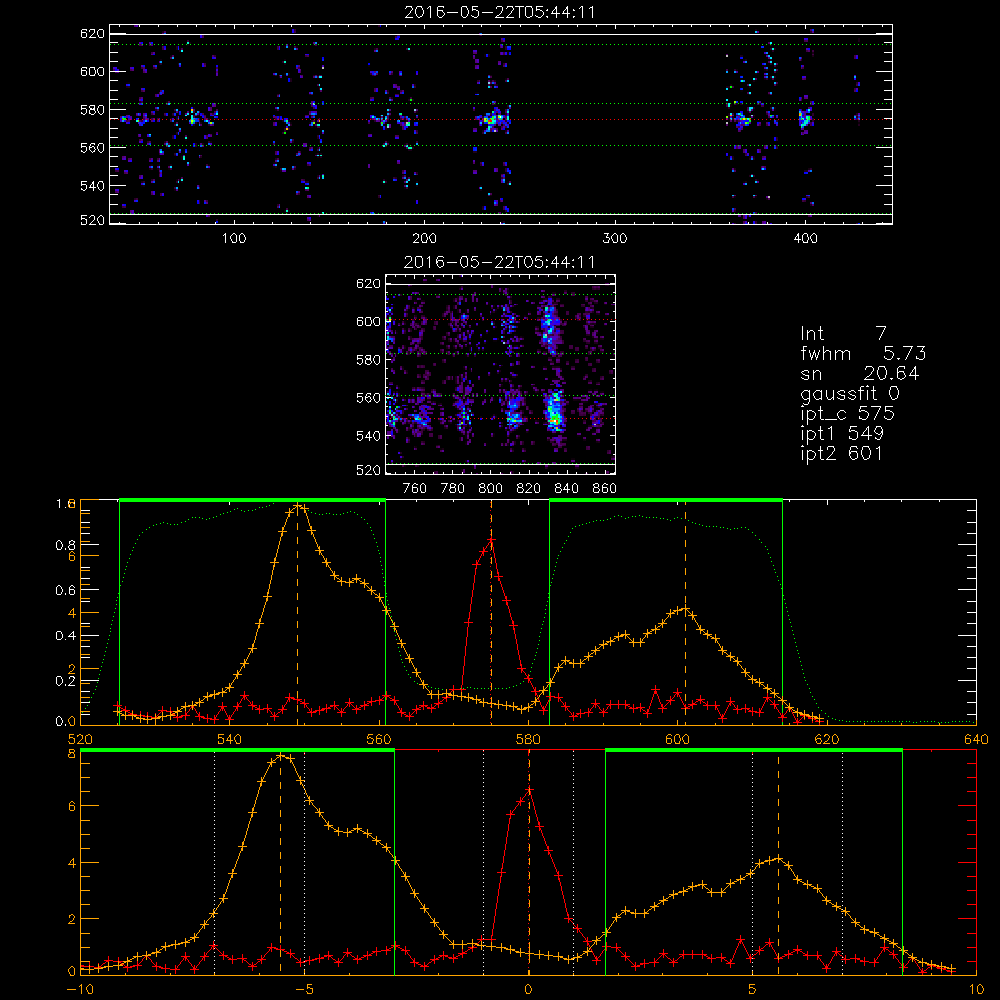Click the middle image title 2016-05-22T05:44:11
The height and width of the screenshot is (1000, 1000).
500,262
